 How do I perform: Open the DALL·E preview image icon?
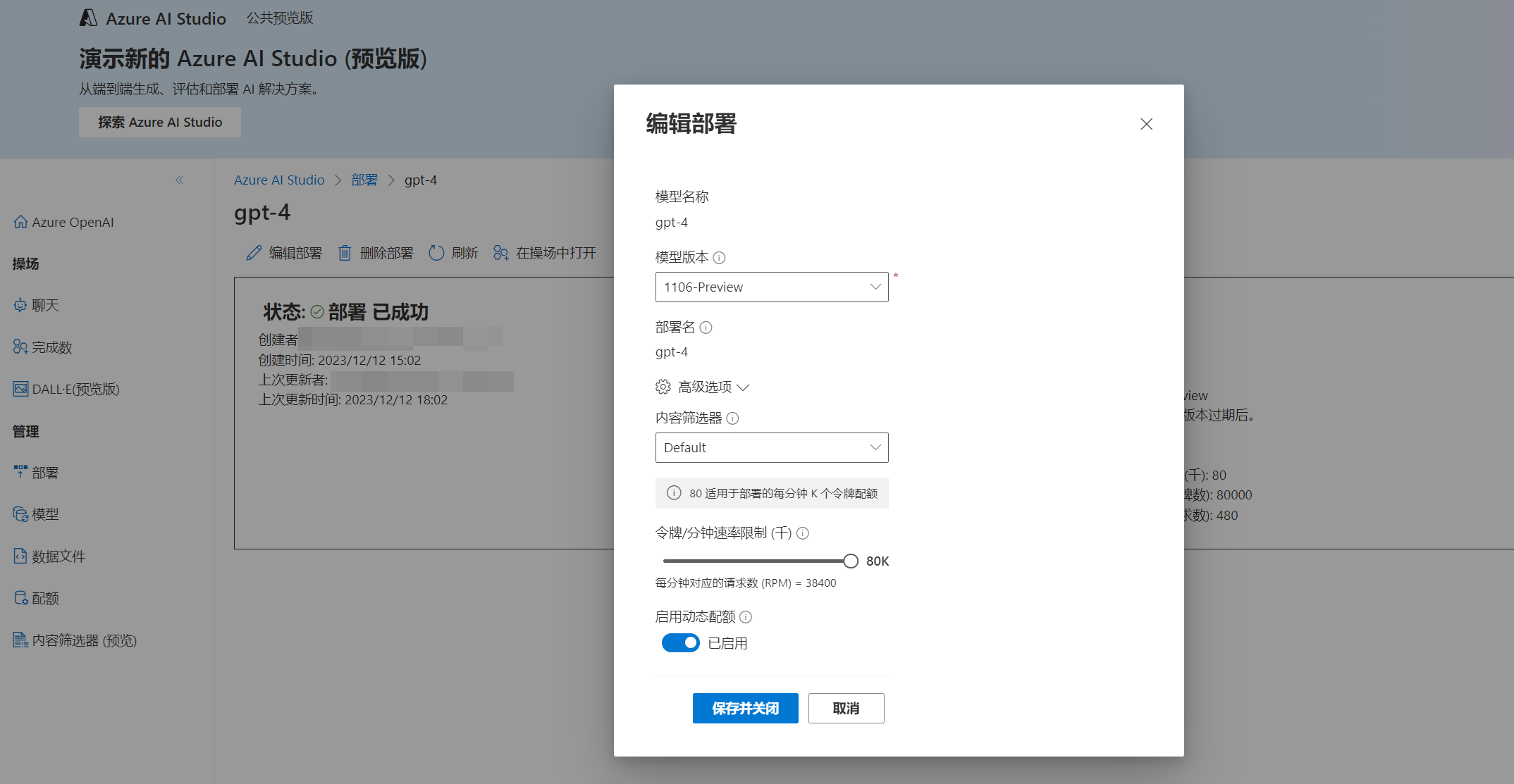tap(20, 389)
